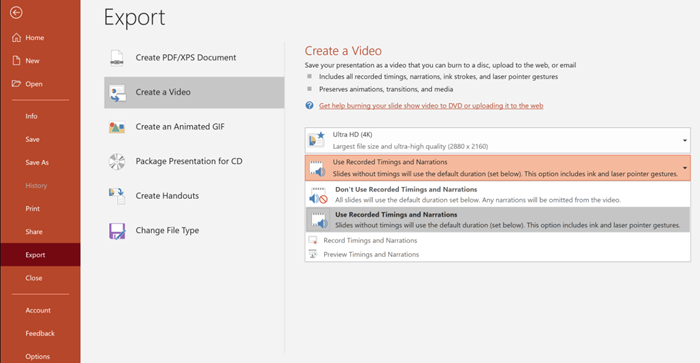Click the Home label in sidebar
700x363 pixels.
point(35,38)
